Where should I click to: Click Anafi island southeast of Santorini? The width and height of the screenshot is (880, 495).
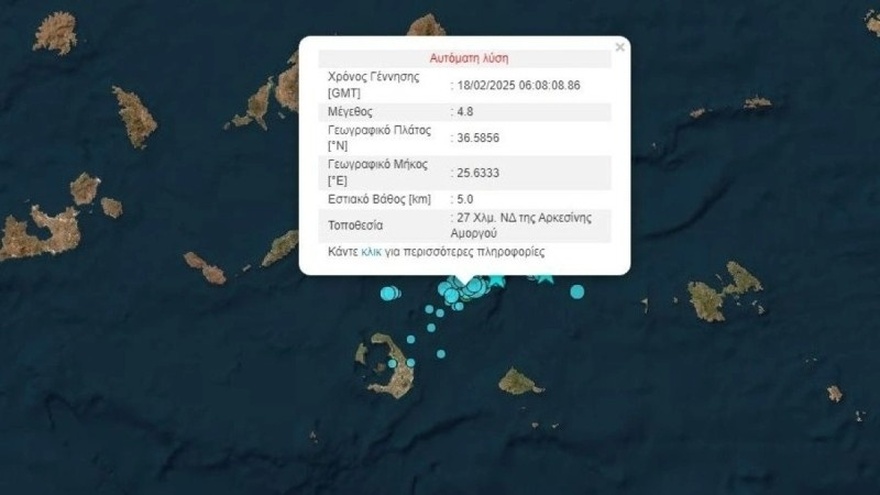coord(519,382)
